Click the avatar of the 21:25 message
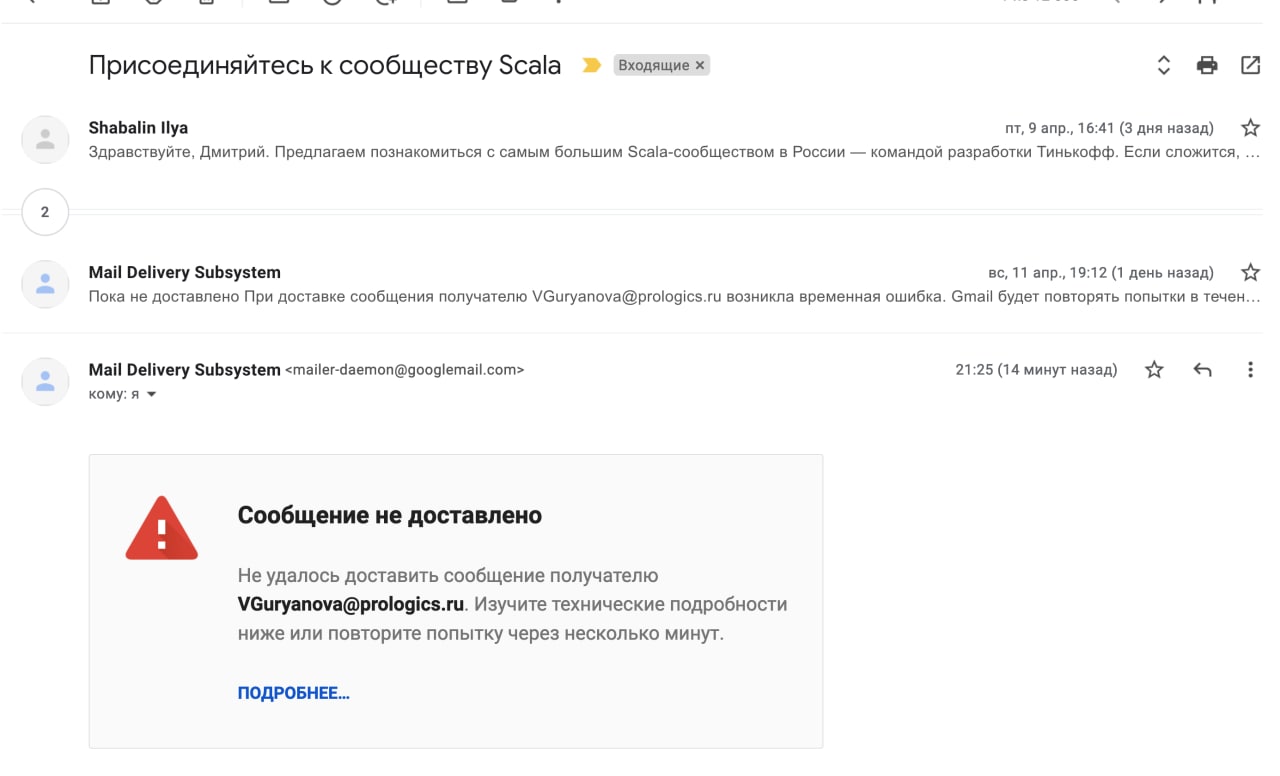This screenshot has width=1280, height=776. click(x=45, y=381)
